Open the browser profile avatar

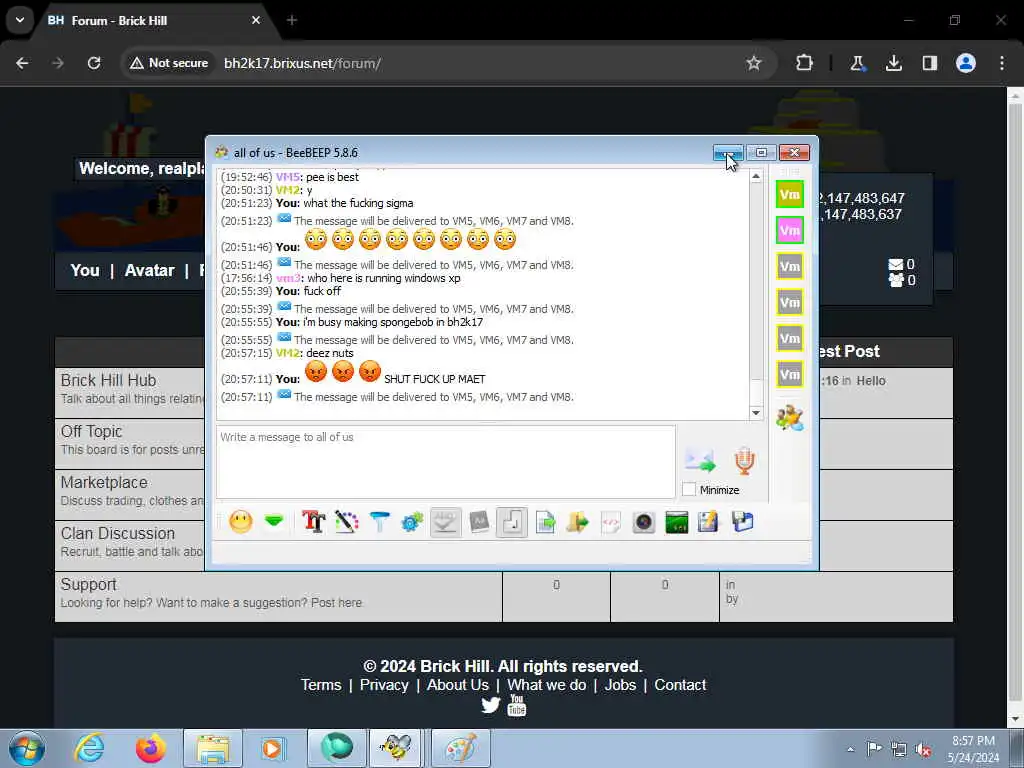point(966,63)
